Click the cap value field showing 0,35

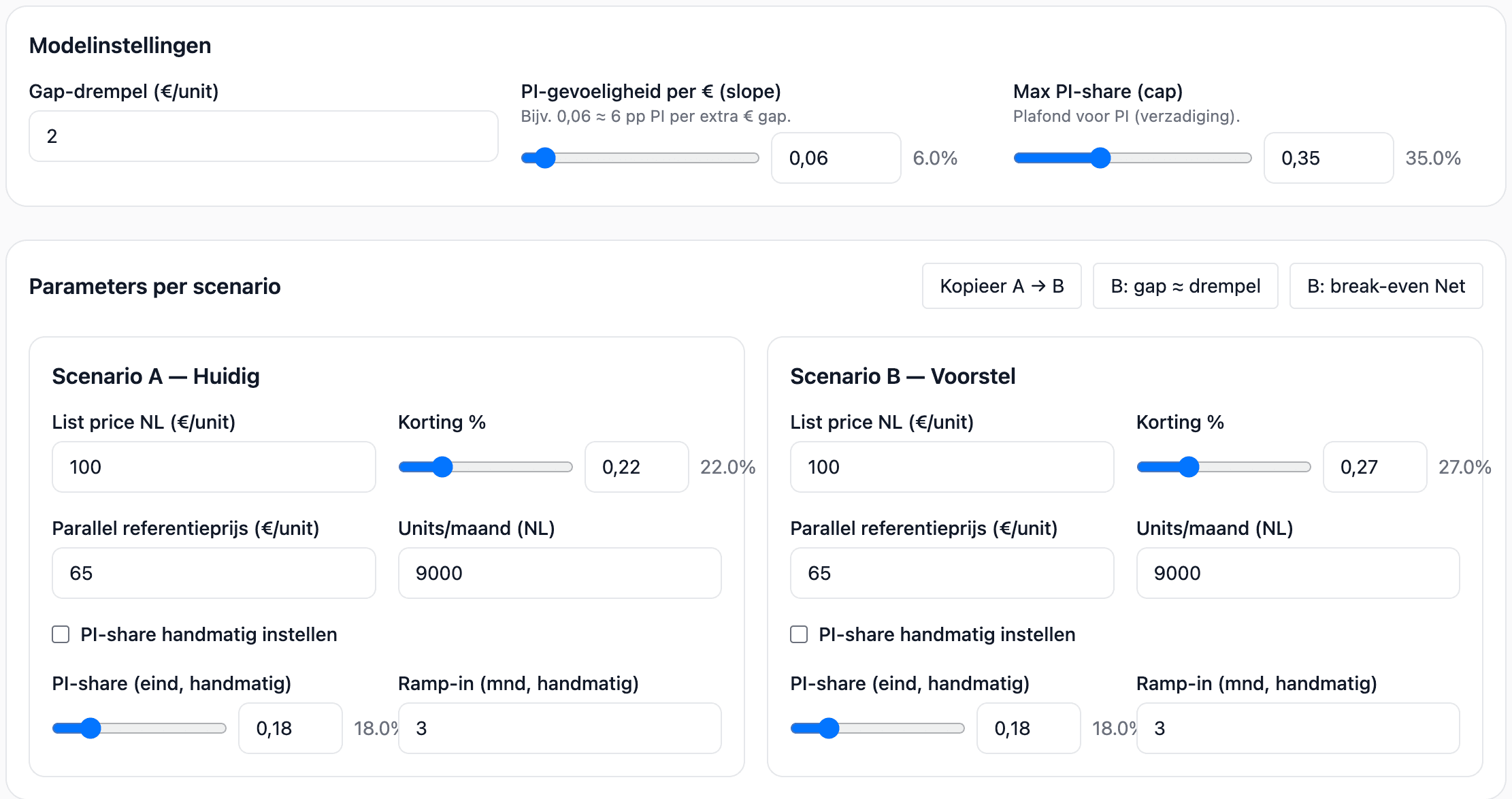click(x=1328, y=158)
